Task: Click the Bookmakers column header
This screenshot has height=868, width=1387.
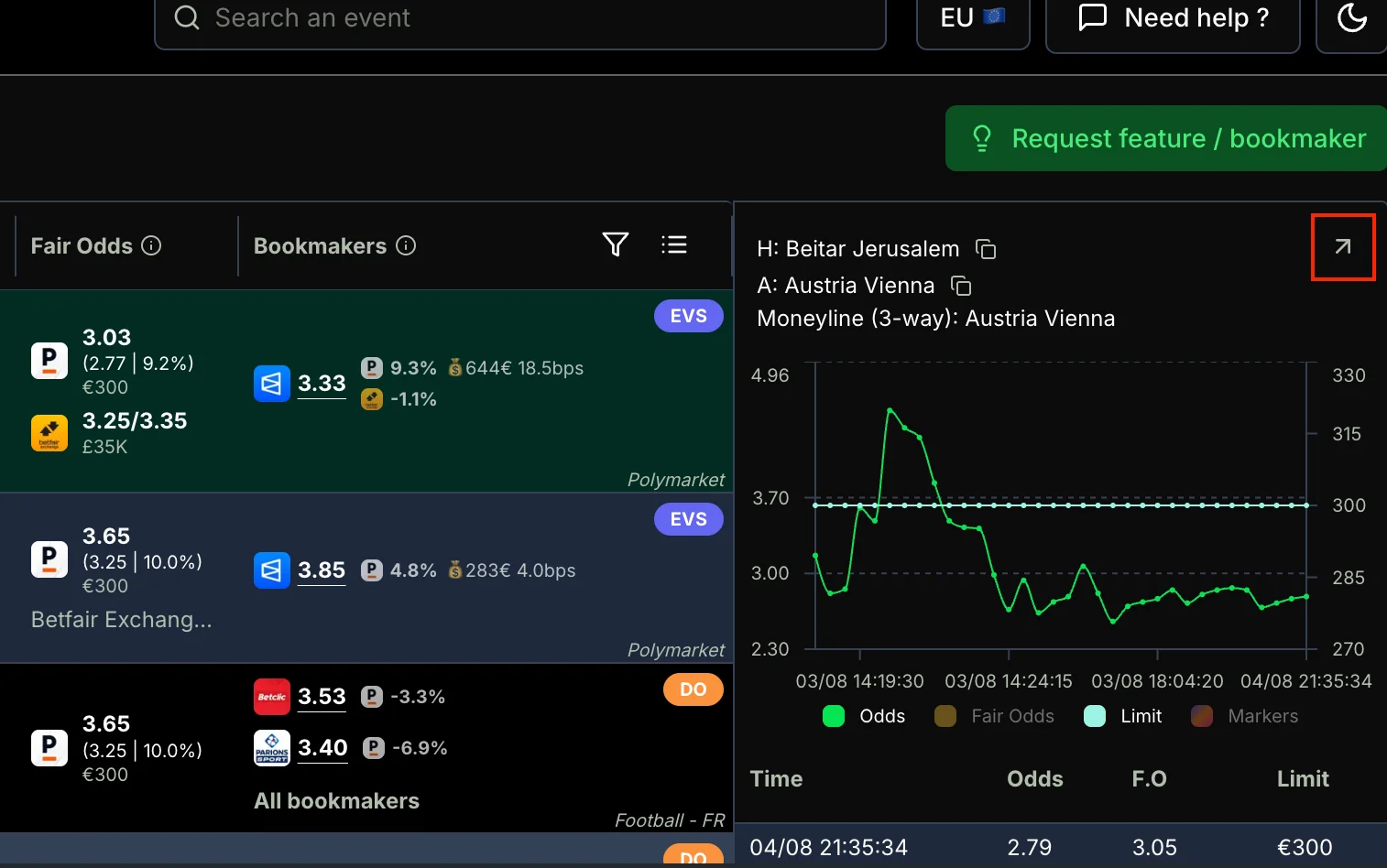Action: [x=320, y=245]
